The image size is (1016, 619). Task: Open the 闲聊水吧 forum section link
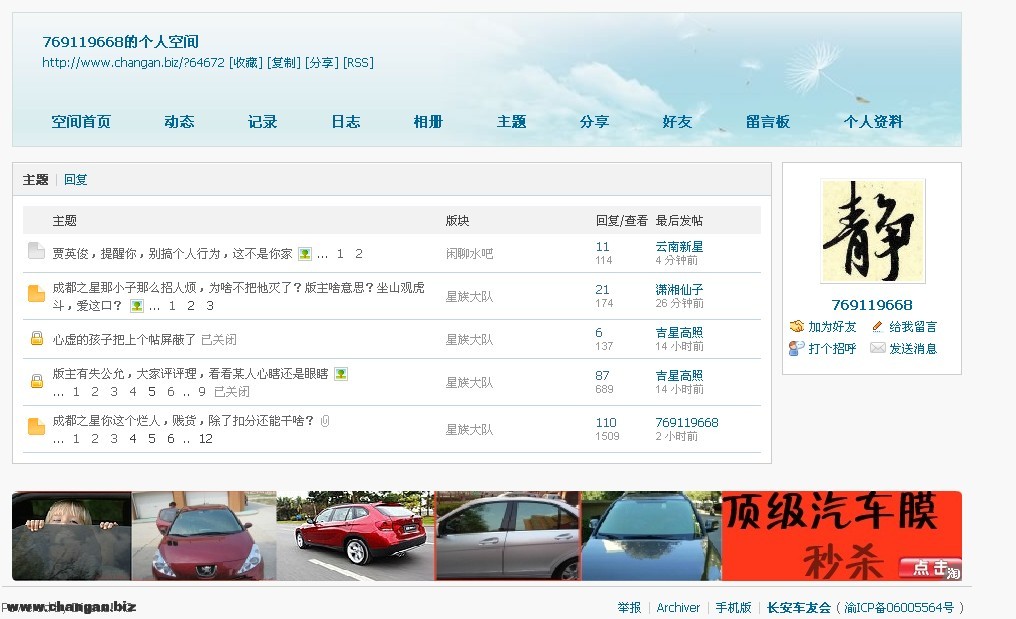(x=469, y=254)
